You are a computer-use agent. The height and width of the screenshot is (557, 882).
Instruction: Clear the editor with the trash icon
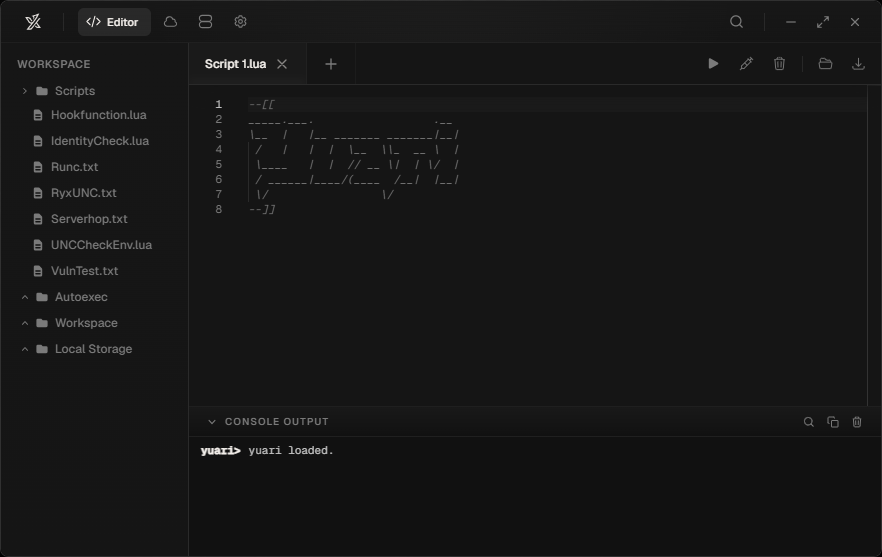coord(779,64)
